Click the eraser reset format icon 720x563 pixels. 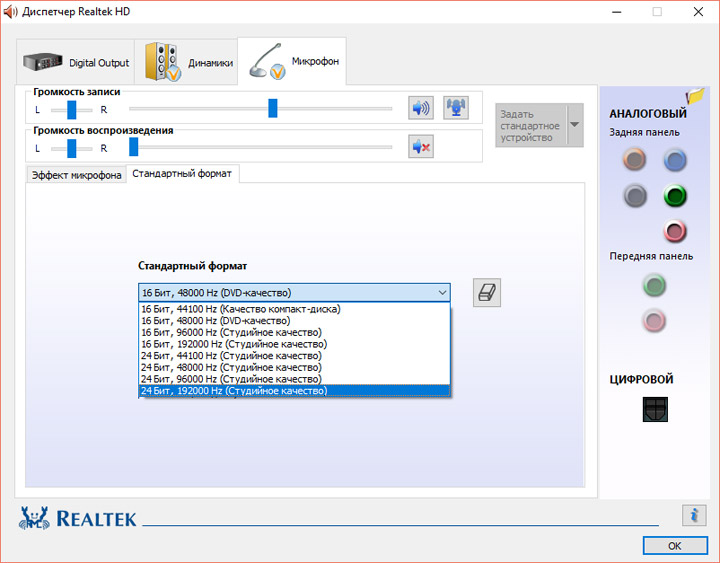coord(487,293)
